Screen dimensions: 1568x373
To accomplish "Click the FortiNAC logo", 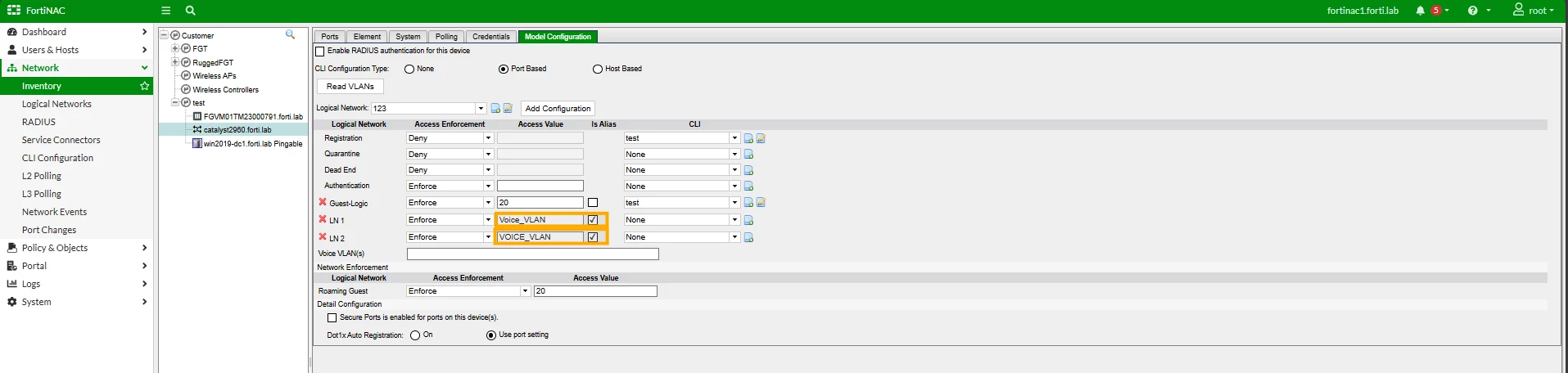I will click(36, 11).
